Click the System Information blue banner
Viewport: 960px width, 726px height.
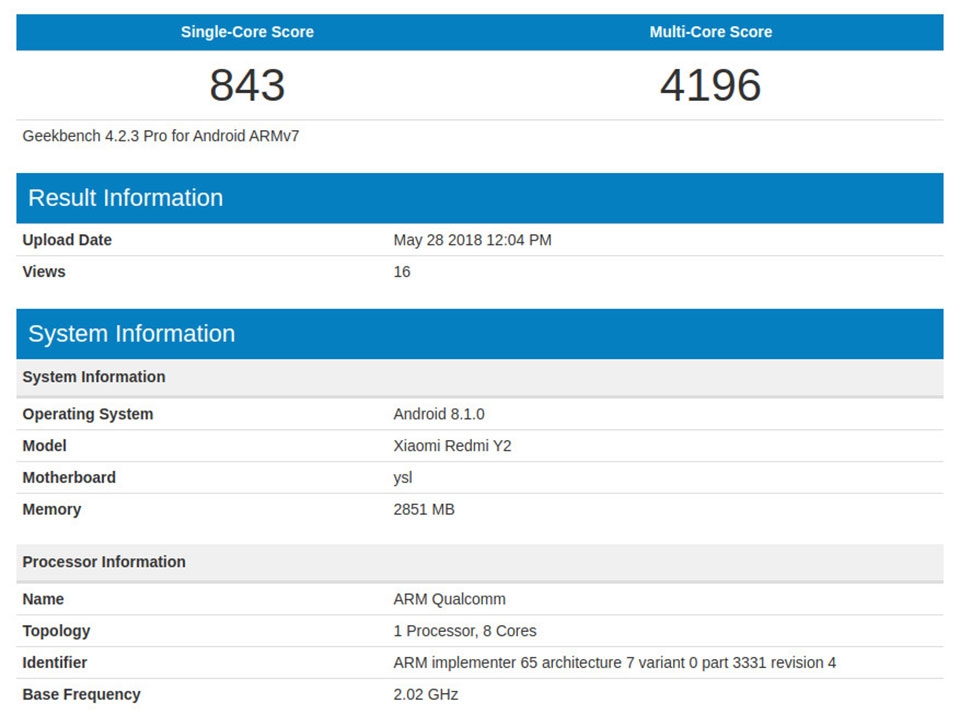[x=479, y=334]
